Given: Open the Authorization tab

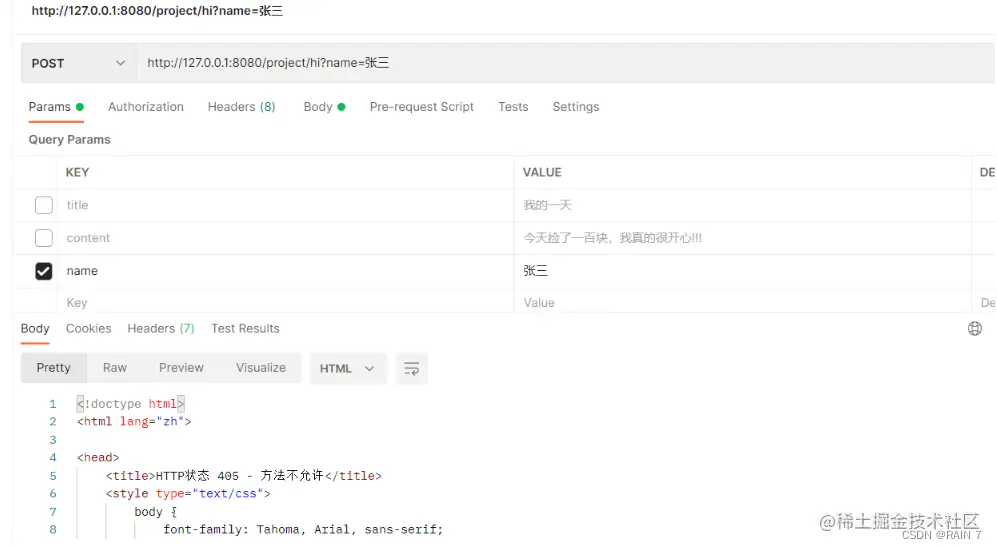Looking at the screenshot, I should [146, 107].
